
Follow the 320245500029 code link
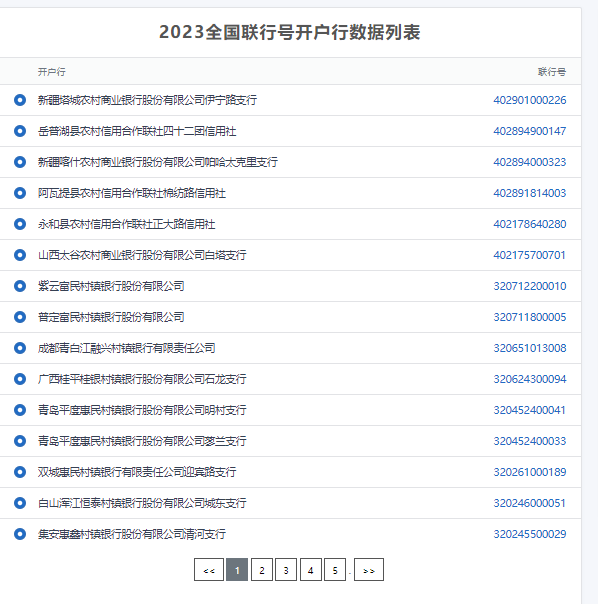click(x=530, y=534)
